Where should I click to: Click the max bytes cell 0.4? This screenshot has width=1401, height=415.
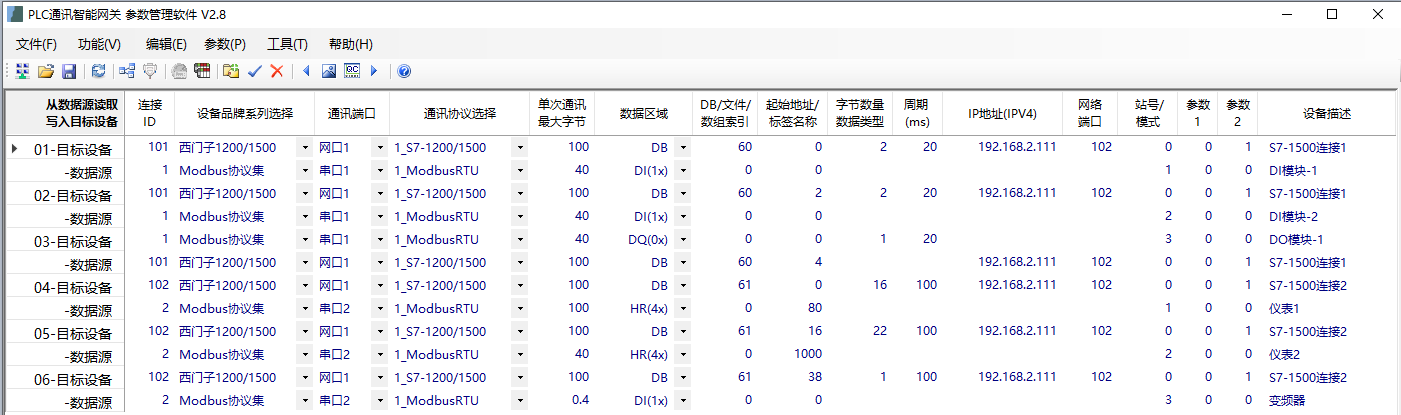[562, 400]
